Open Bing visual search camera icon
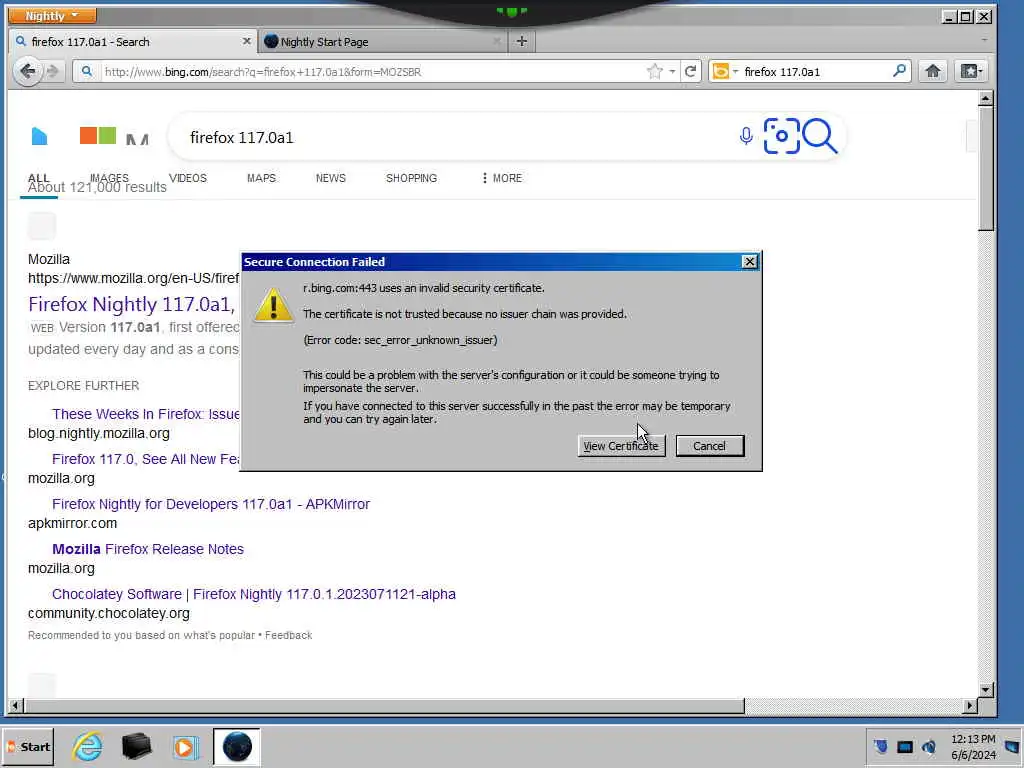Image resolution: width=1024 pixels, height=768 pixels. tap(781, 136)
